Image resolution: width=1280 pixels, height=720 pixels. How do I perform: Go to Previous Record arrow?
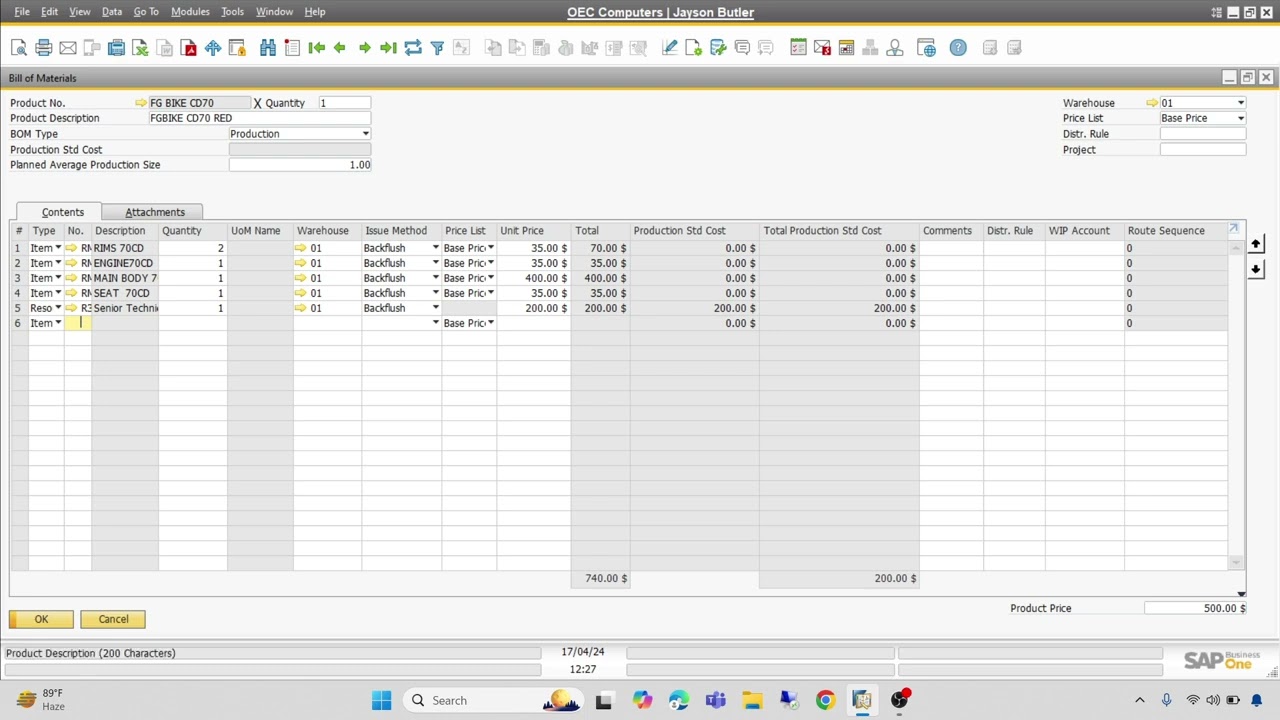coord(340,48)
